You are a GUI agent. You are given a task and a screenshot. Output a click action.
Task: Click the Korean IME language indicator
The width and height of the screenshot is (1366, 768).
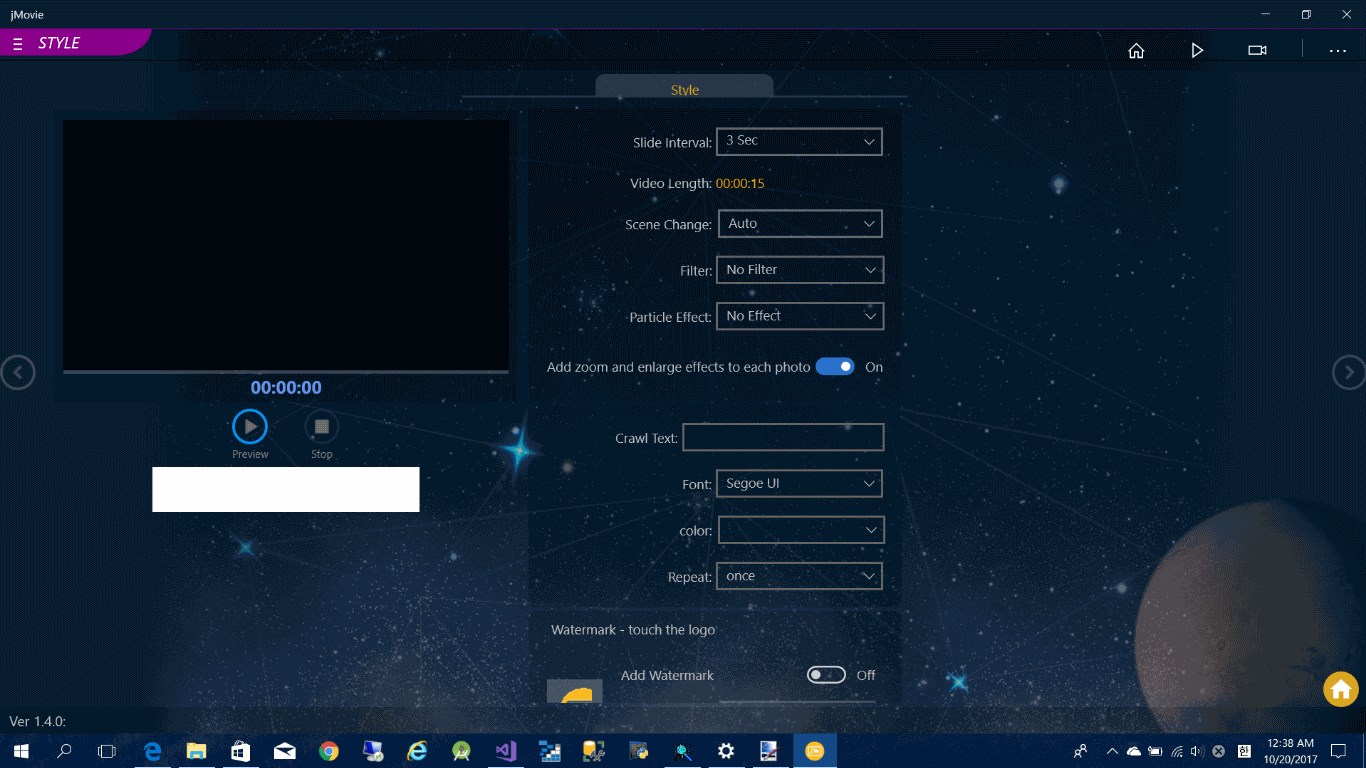point(1245,751)
